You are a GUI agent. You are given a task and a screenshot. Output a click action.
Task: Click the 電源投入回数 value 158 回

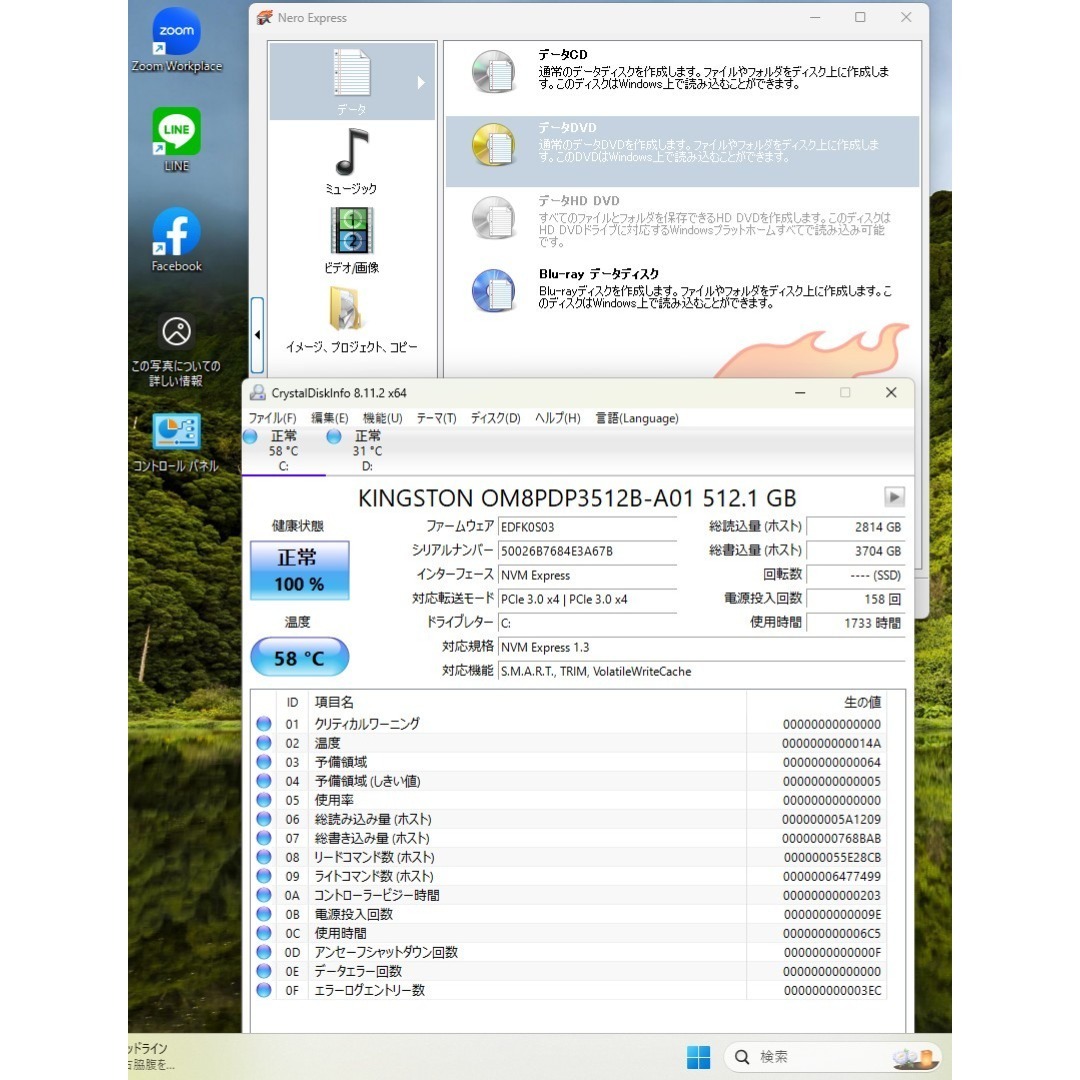(855, 599)
